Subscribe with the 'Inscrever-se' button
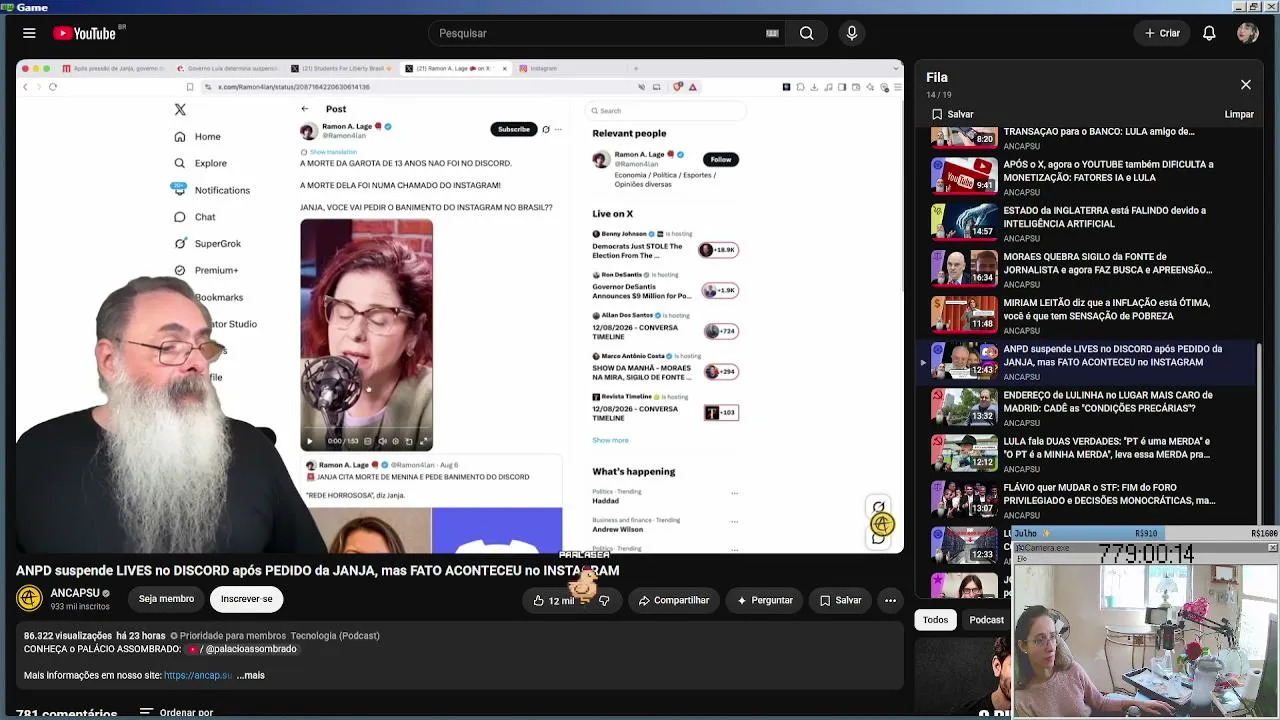This screenshot has width=1280, height=720. pyautogui.click(x=246, y=599)
